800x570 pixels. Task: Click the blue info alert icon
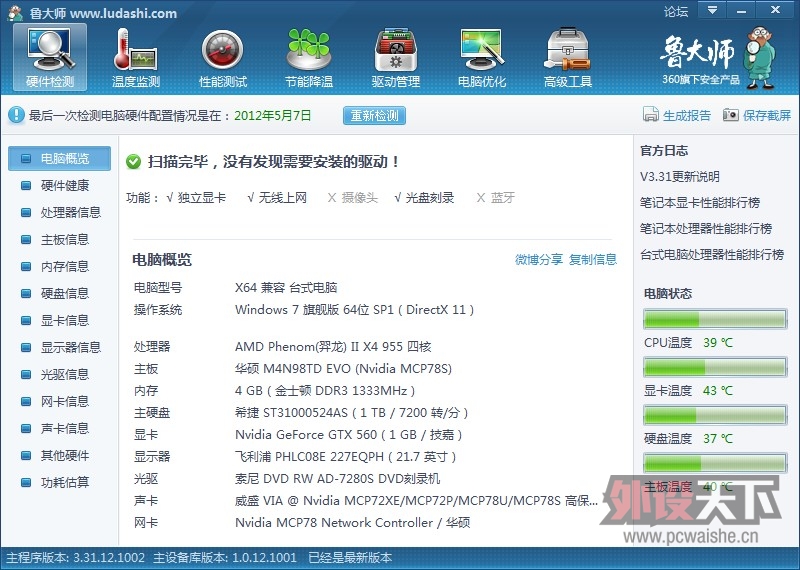16,115
